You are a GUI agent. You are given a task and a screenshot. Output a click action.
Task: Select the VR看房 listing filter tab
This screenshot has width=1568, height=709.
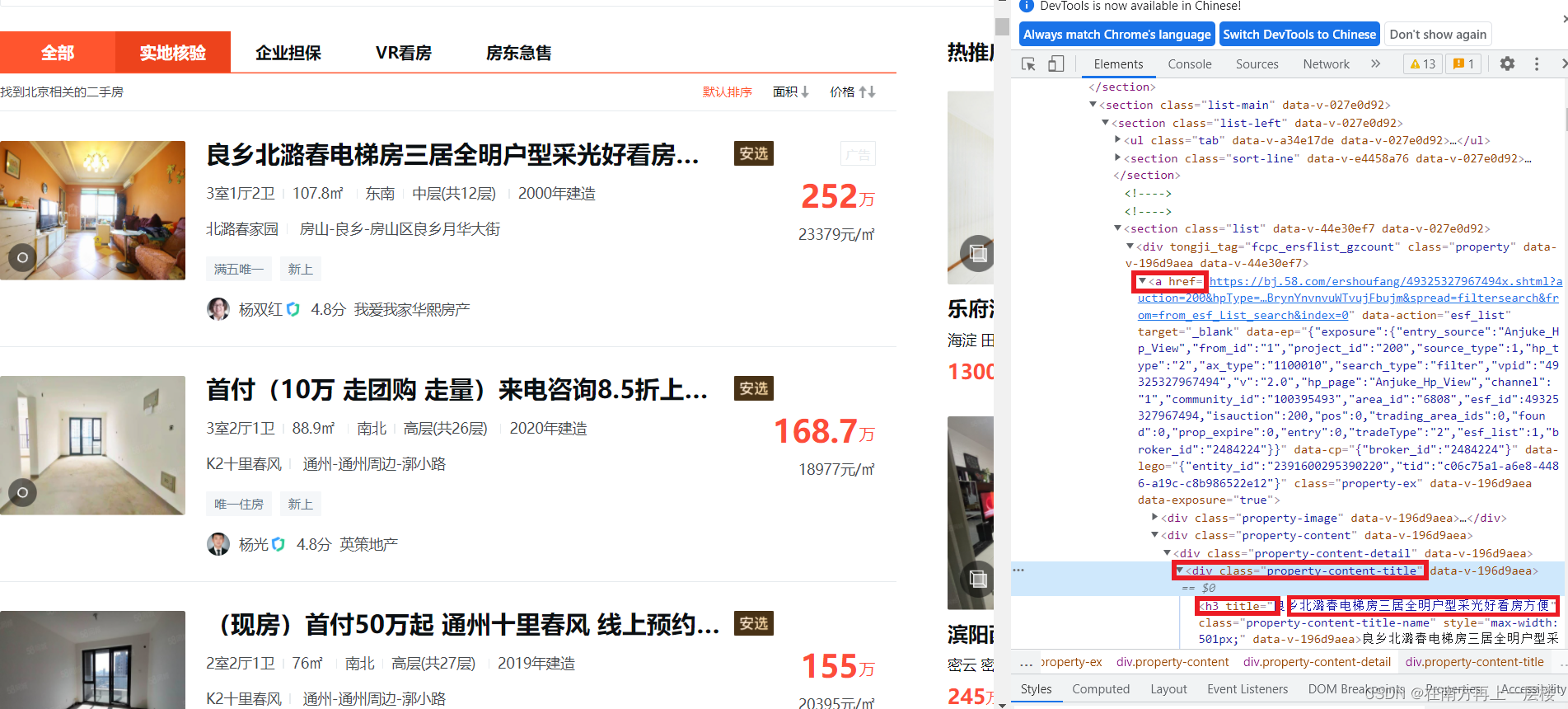[404, 53]
